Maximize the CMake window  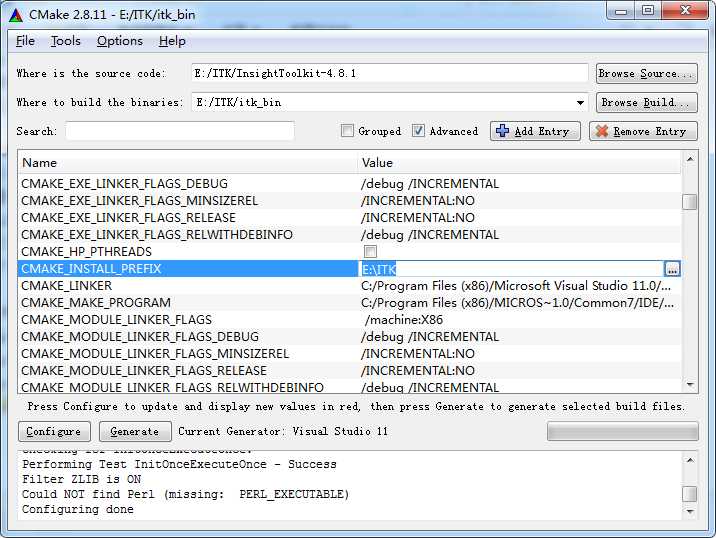click(x=648, y=11)
